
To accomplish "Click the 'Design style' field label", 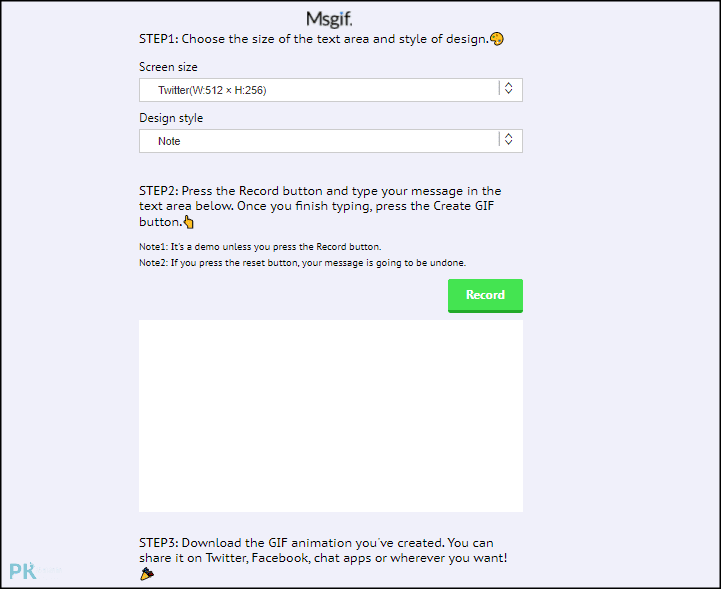I will point(171,118).
